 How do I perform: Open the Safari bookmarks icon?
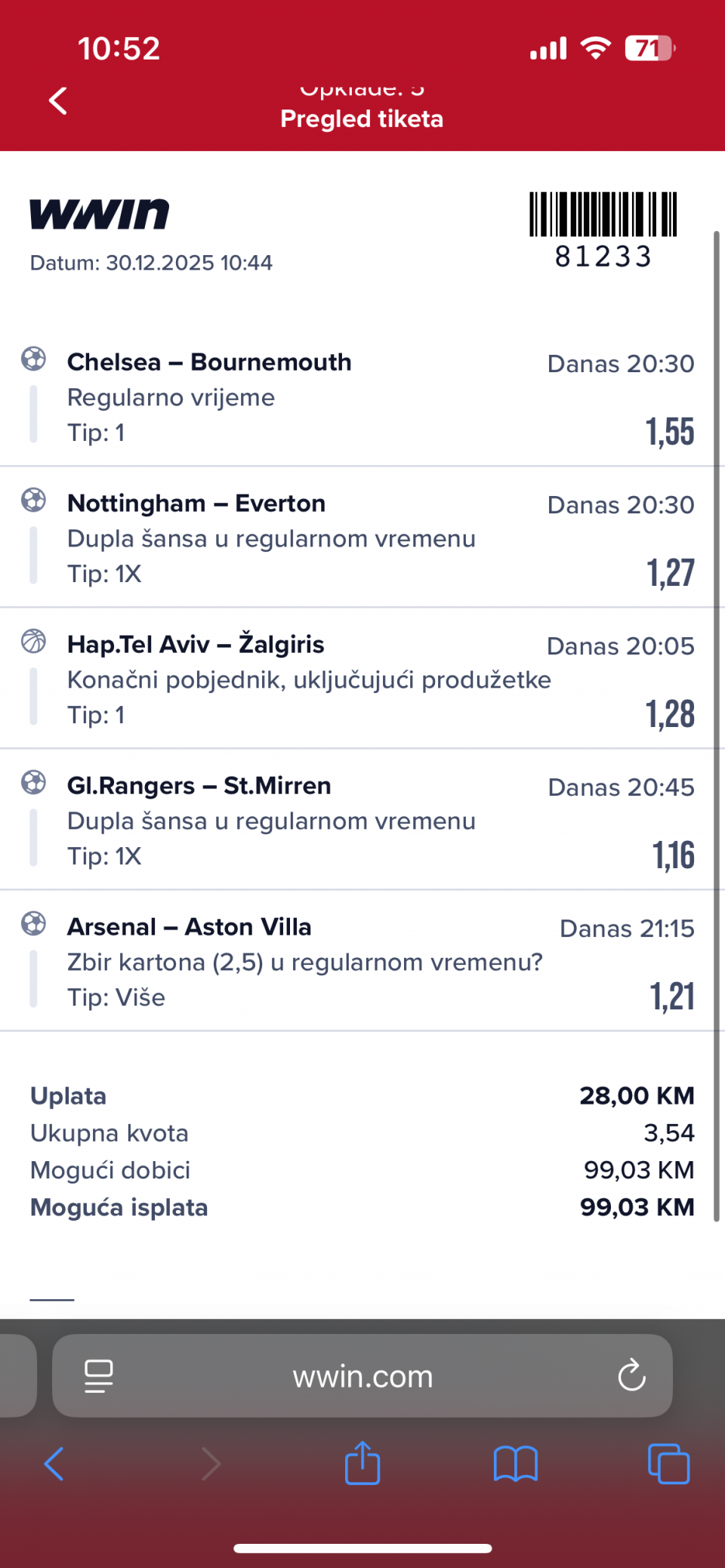[515, 1464]
